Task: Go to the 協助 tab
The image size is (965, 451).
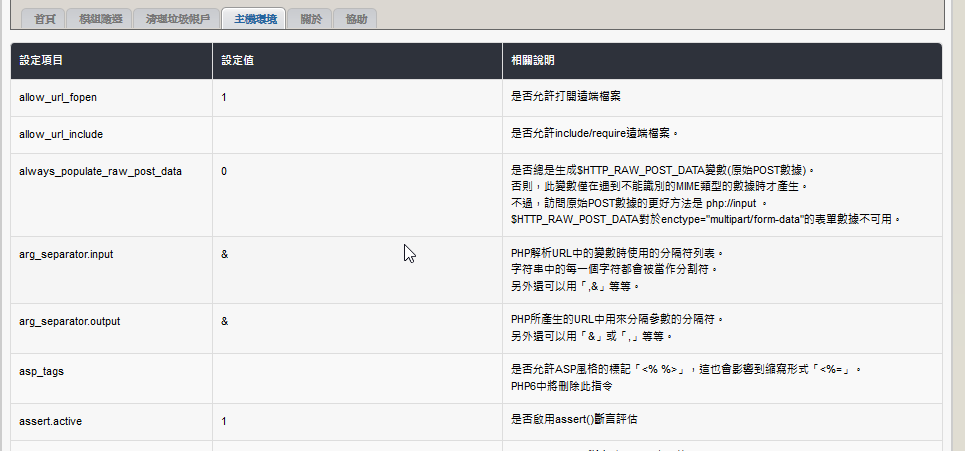Action: pos(355,19)
